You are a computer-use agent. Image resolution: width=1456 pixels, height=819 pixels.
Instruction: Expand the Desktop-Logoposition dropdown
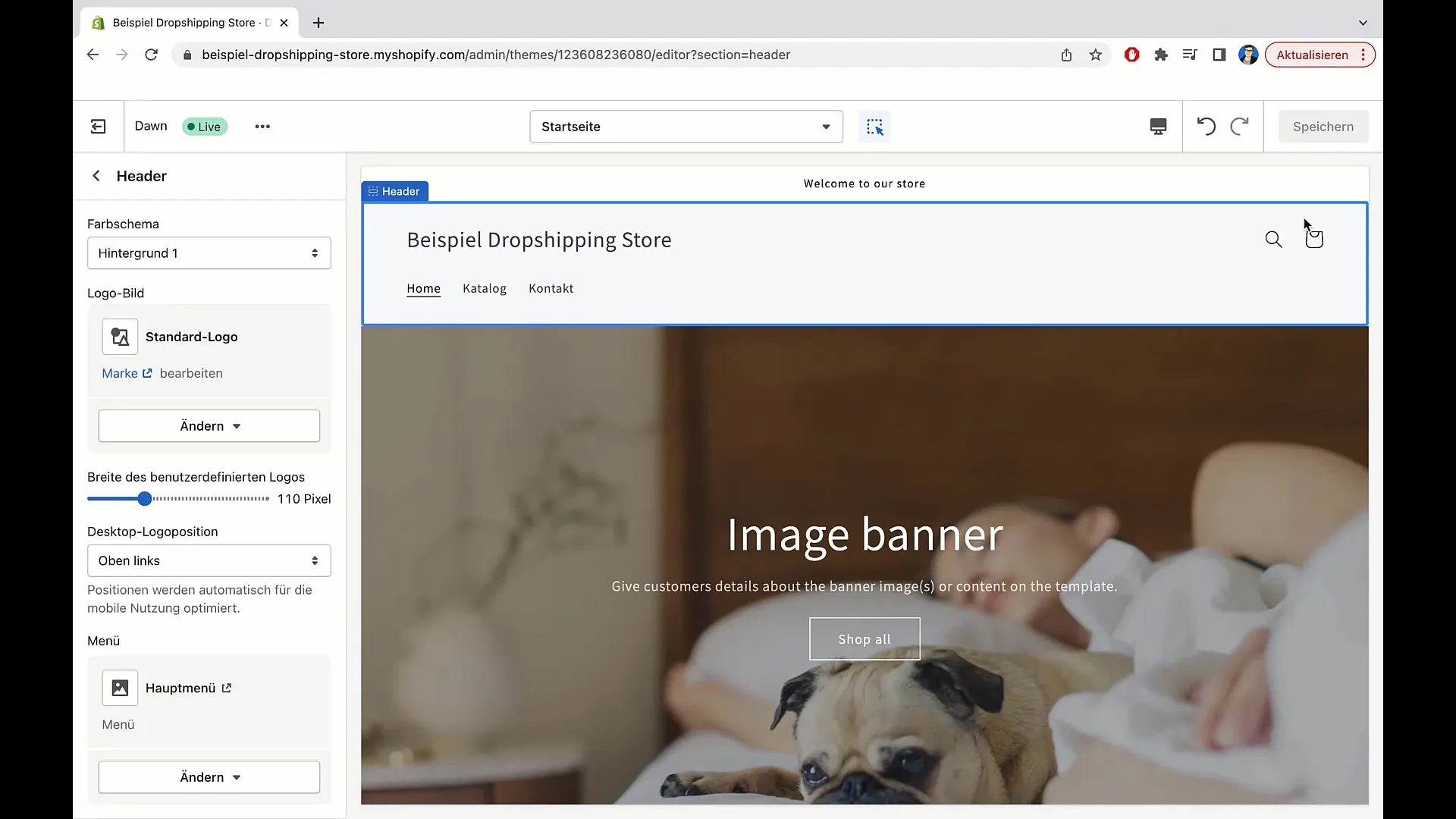(209, 560)
